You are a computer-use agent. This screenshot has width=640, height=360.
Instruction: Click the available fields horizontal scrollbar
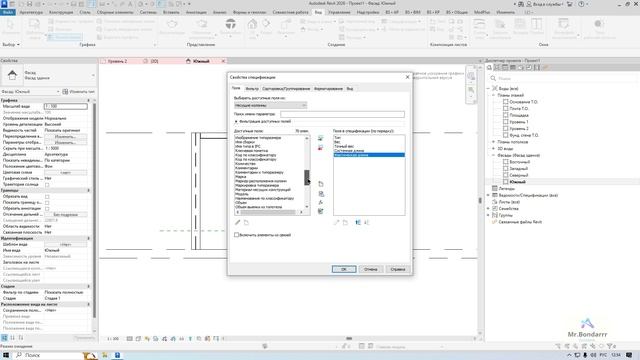(269, 212)
